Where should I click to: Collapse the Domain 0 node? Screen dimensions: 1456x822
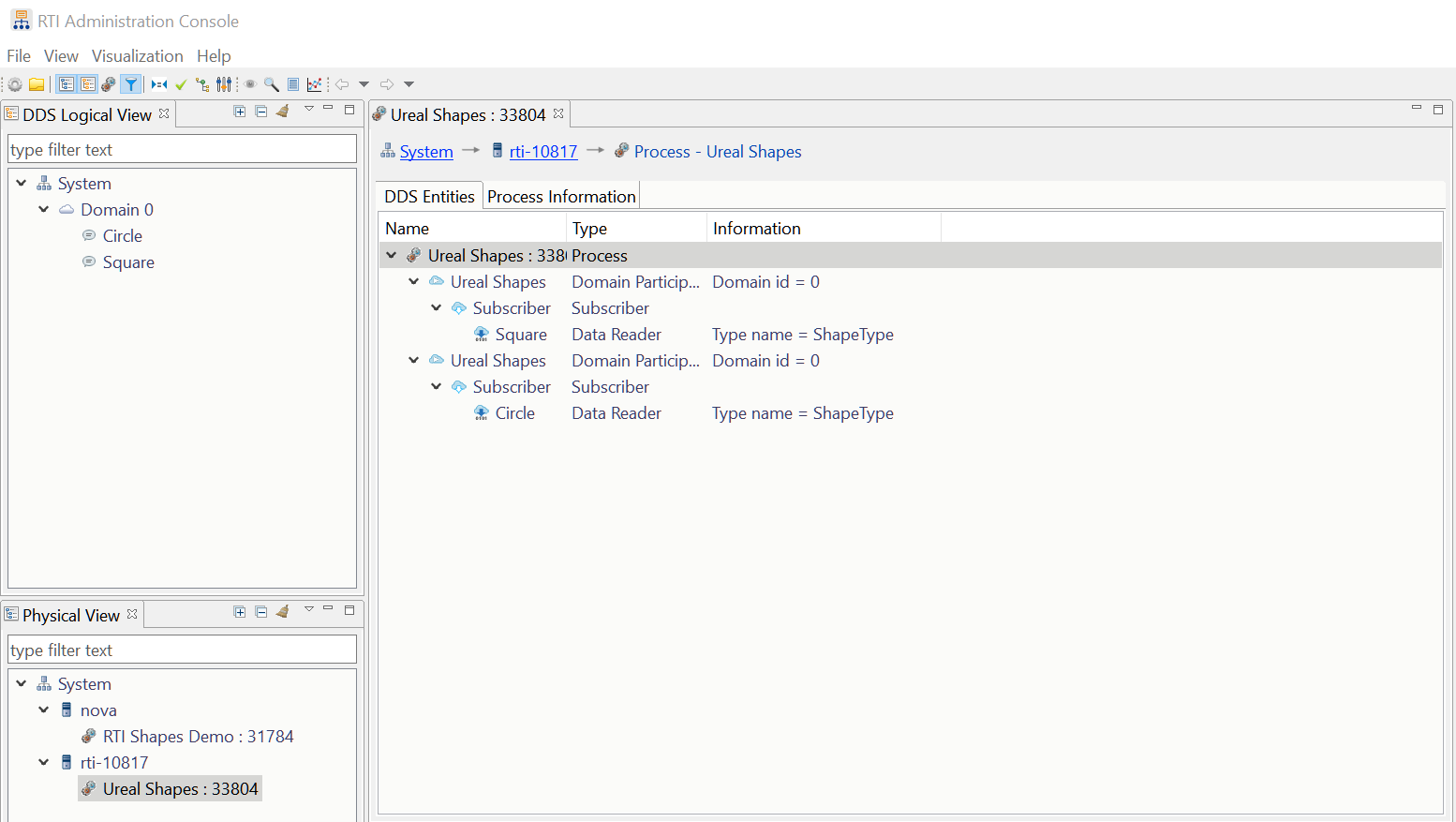pos(43,210)
